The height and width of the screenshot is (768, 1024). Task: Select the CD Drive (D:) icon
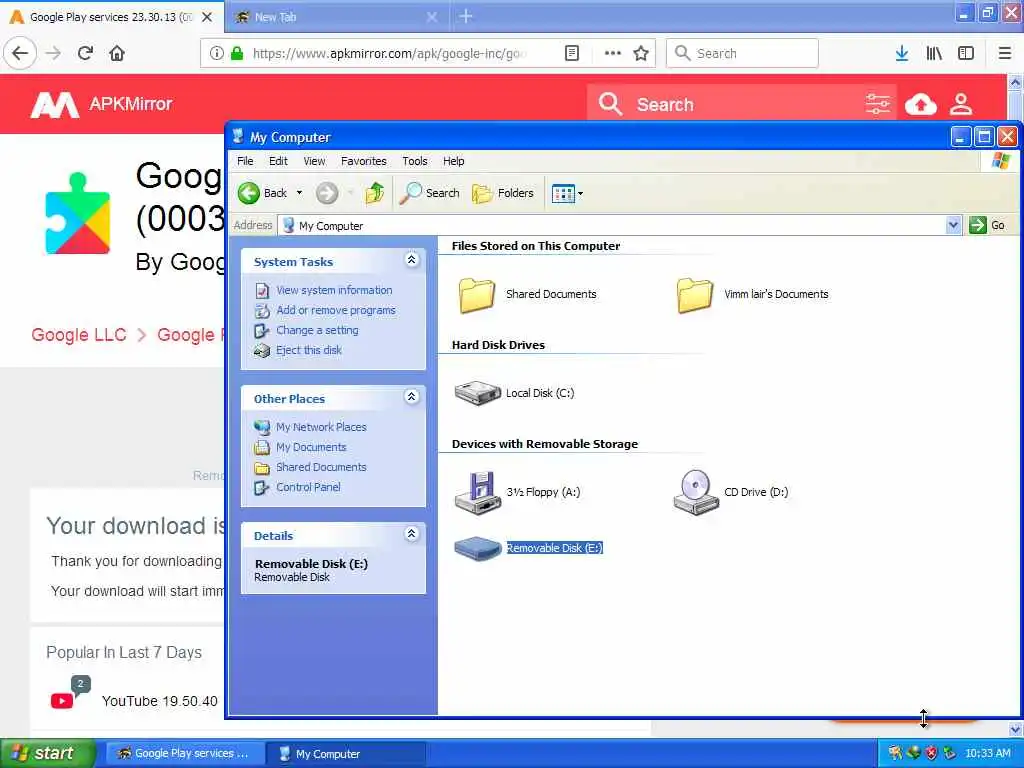696,492
